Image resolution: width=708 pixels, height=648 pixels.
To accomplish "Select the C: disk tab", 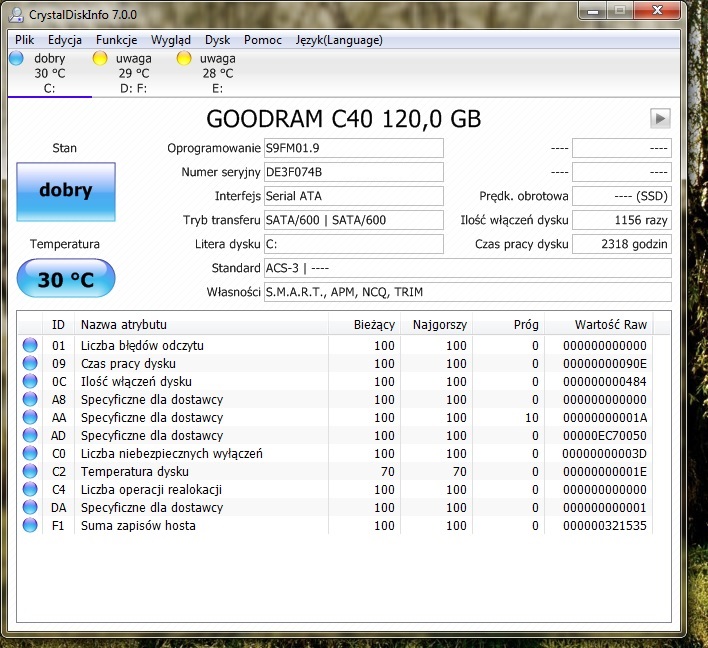I will (x=50, y=73).
